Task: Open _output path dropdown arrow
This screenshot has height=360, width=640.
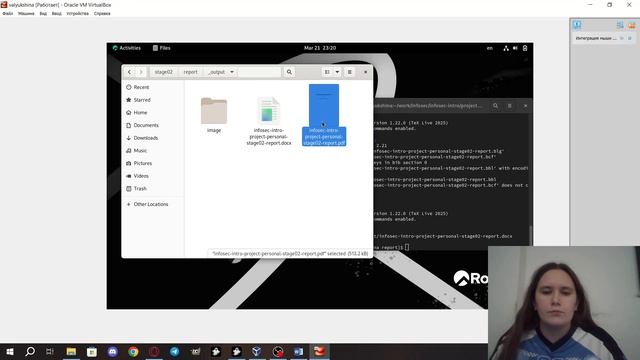Action: (x=232, y=72)
